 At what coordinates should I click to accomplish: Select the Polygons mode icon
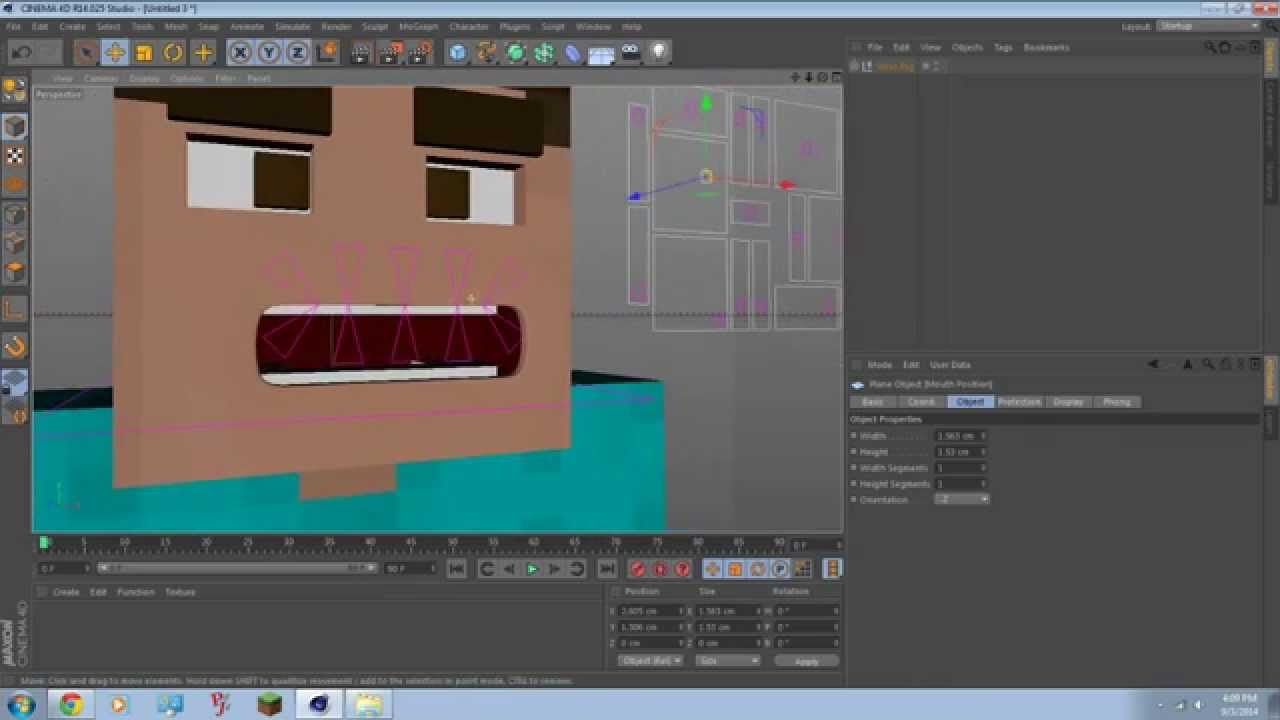pyautogui.click(x=14, y=272)
